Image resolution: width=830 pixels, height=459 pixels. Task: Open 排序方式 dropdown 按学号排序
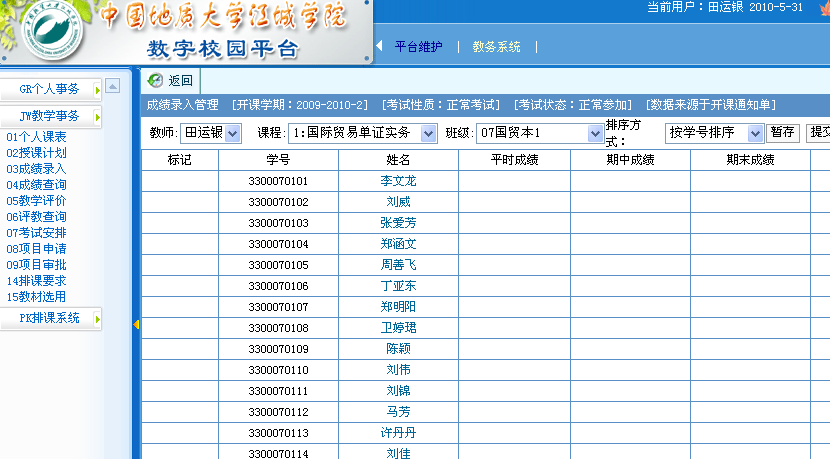coord(714,133)
